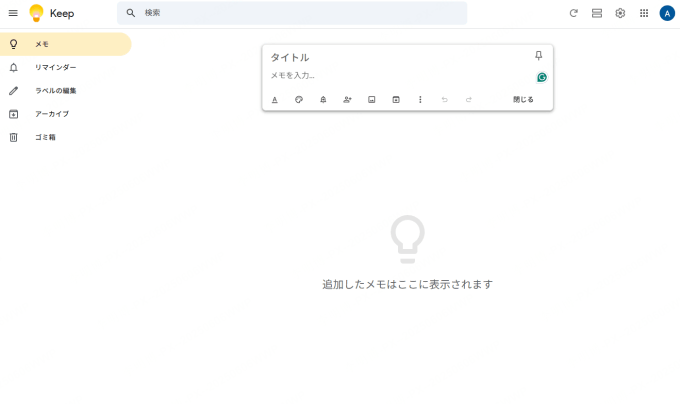Viewport: 680px width, 405px height.
Task: Click the archive box sidebar icon
Action: (x=13, y=114)
